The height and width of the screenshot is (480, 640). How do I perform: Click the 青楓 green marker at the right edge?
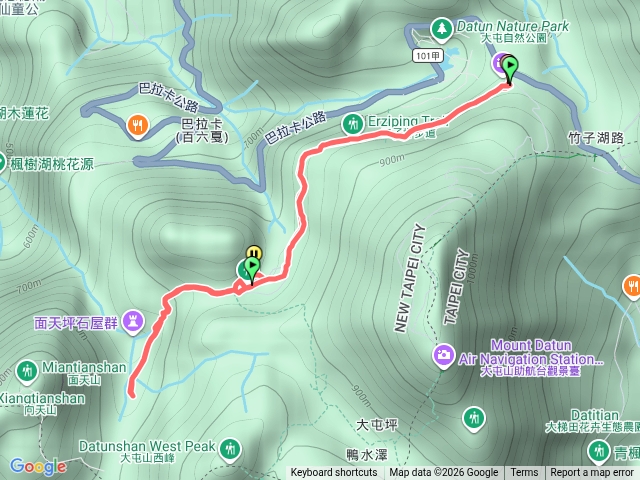599,452
